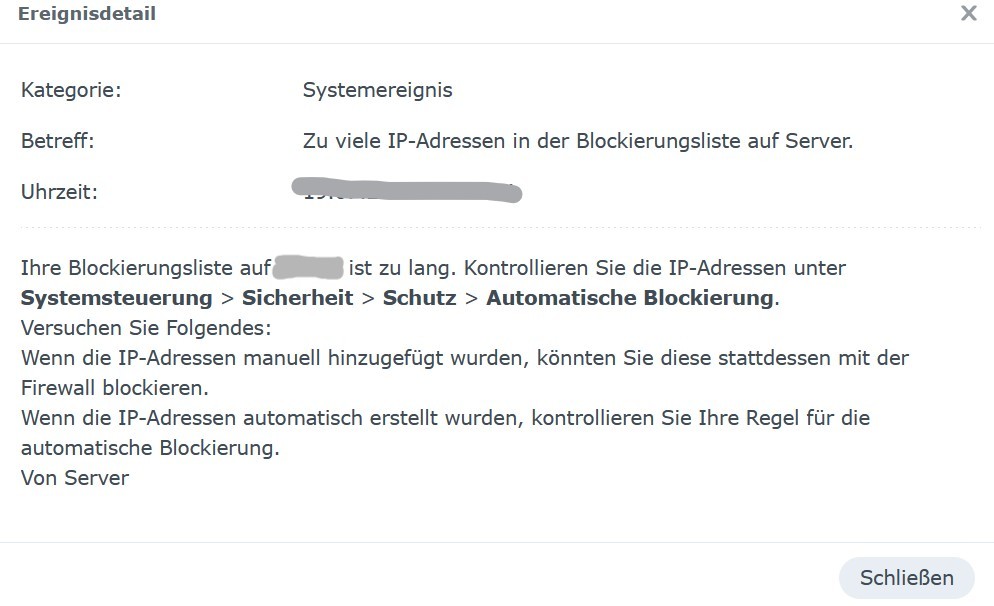
Task: Click the bold Systemsteuerung path entry
Action: pyautogui.click(x=117, y=298)
